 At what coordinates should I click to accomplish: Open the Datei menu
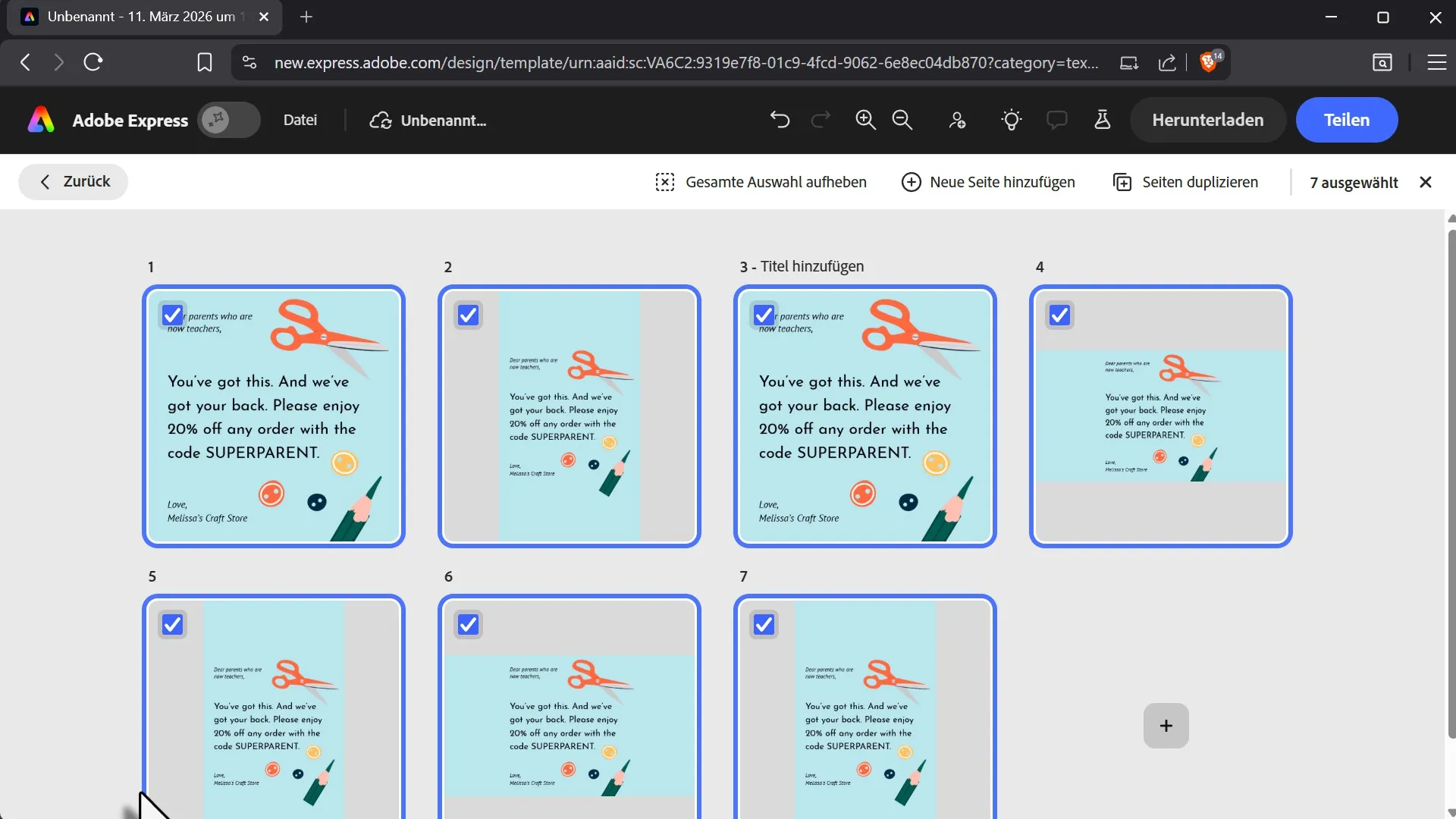coord(300,120)
